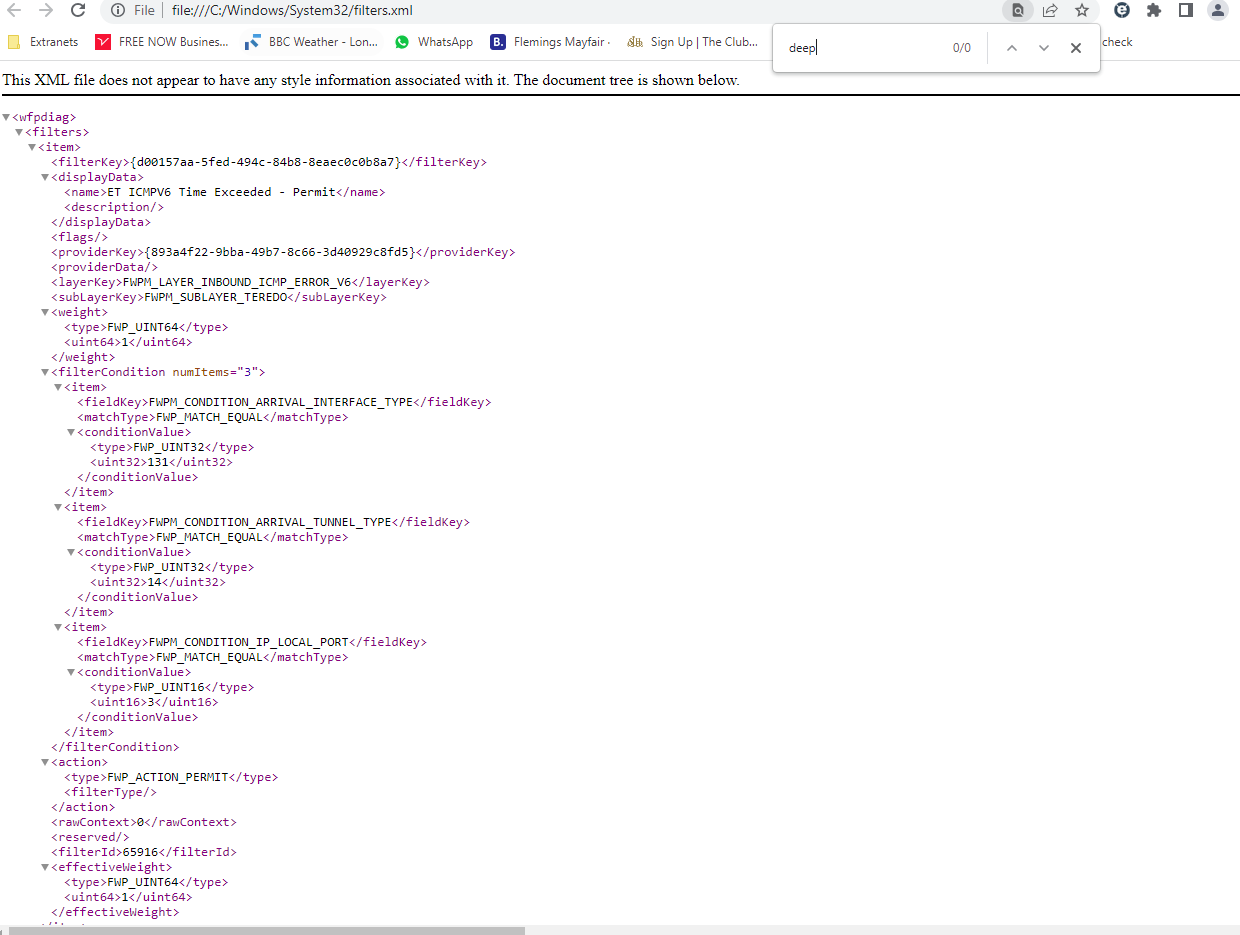Viewport: 1240px width, 935px height.
Task: Collapse conditionValue node containing uint16 3
Action: (71, 672)
